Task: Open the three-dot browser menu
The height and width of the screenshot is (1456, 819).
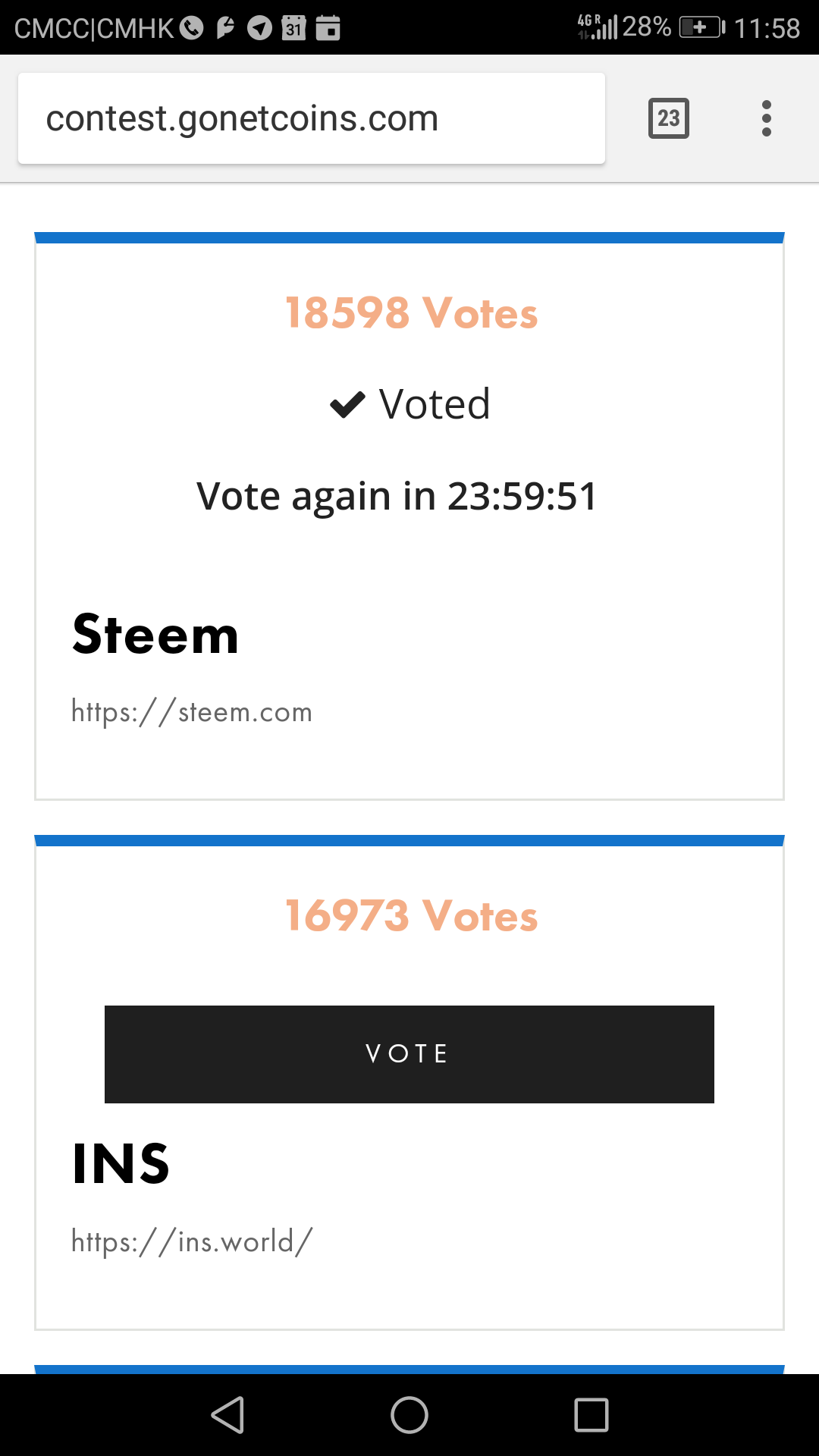Action: pyautogui.click(x=767, y=118)
